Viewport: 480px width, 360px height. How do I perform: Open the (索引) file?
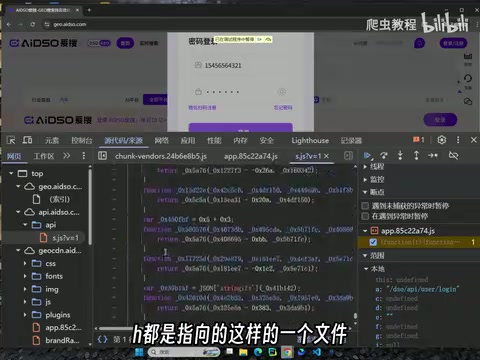click(59, 199)
